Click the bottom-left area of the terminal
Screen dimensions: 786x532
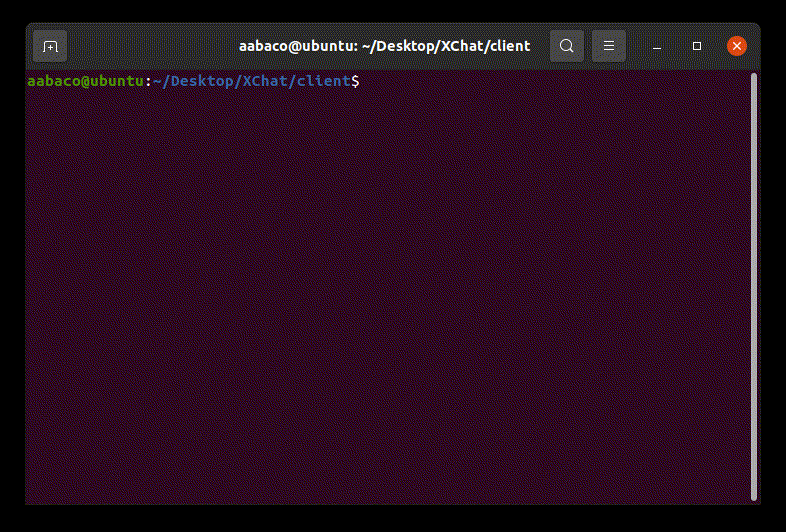tap(60, 480)
